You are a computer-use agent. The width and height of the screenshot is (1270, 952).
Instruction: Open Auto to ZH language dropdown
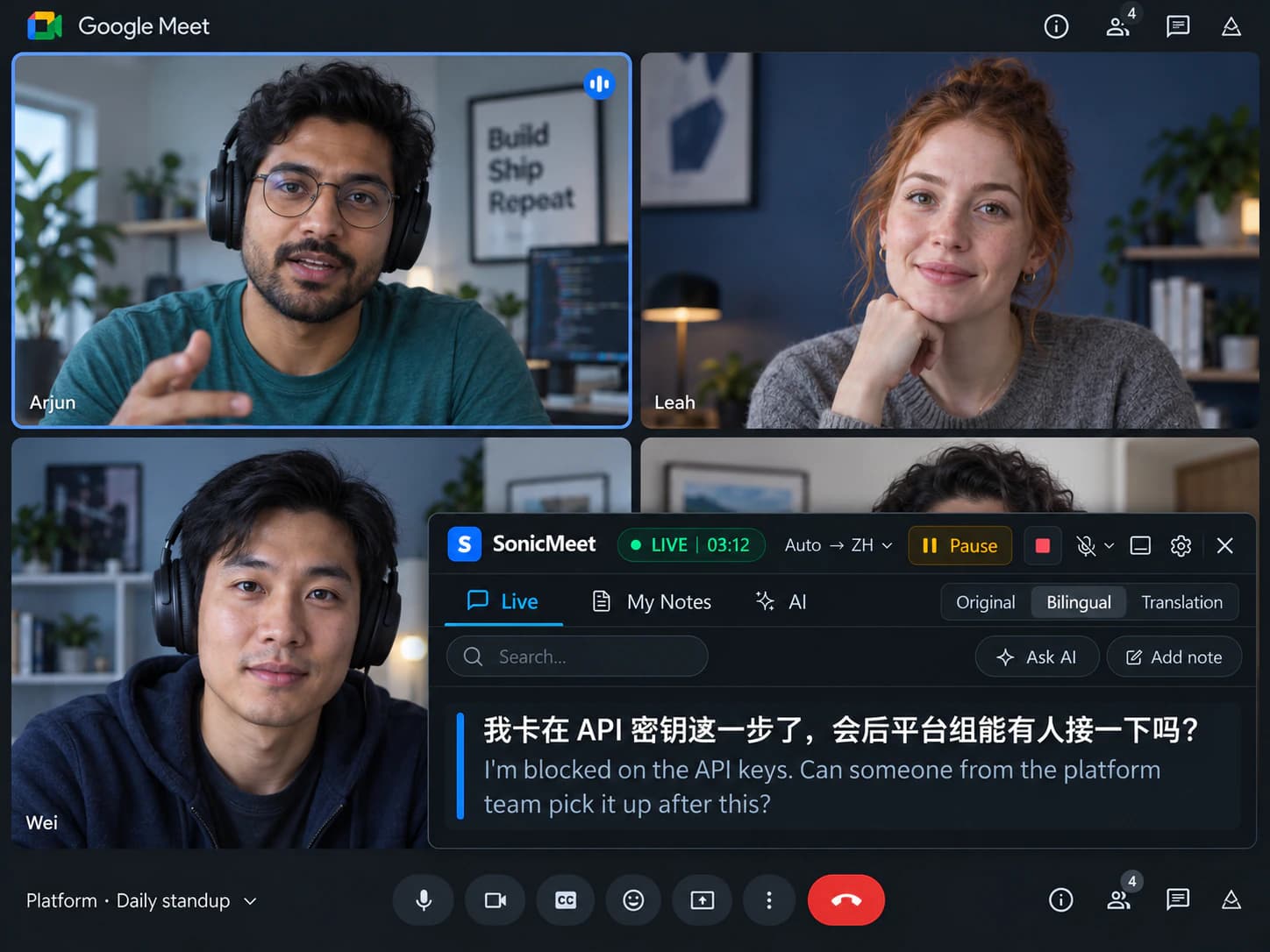point(838,545)
